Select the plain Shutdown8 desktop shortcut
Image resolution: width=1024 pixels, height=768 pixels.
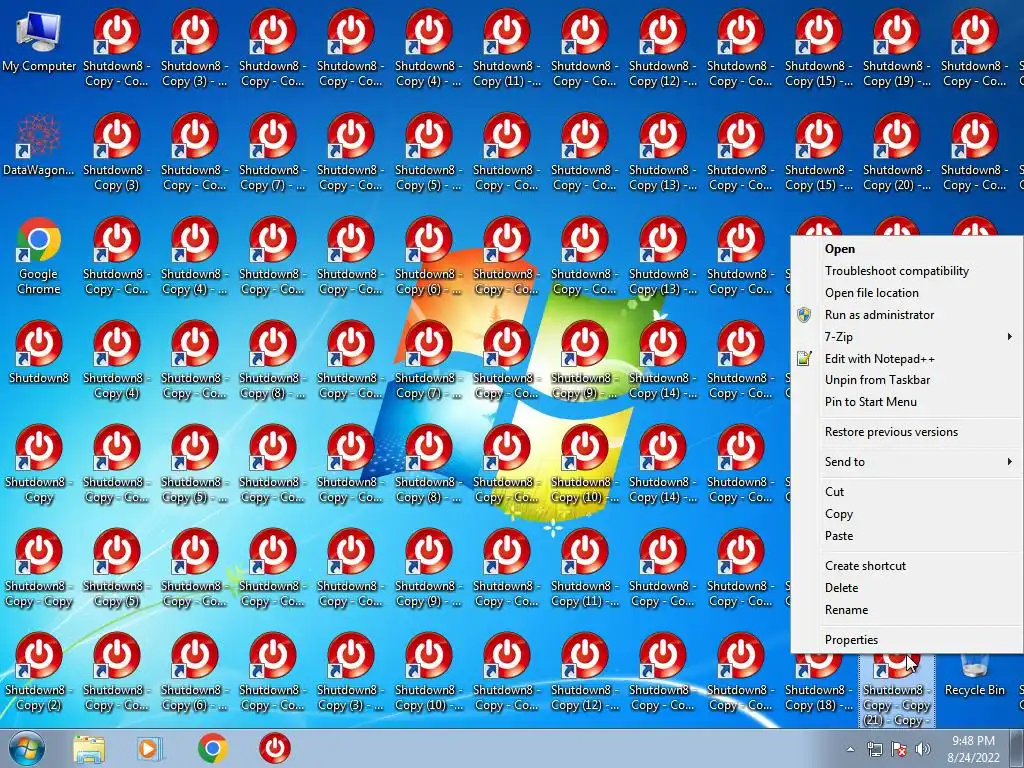[39, 352]
